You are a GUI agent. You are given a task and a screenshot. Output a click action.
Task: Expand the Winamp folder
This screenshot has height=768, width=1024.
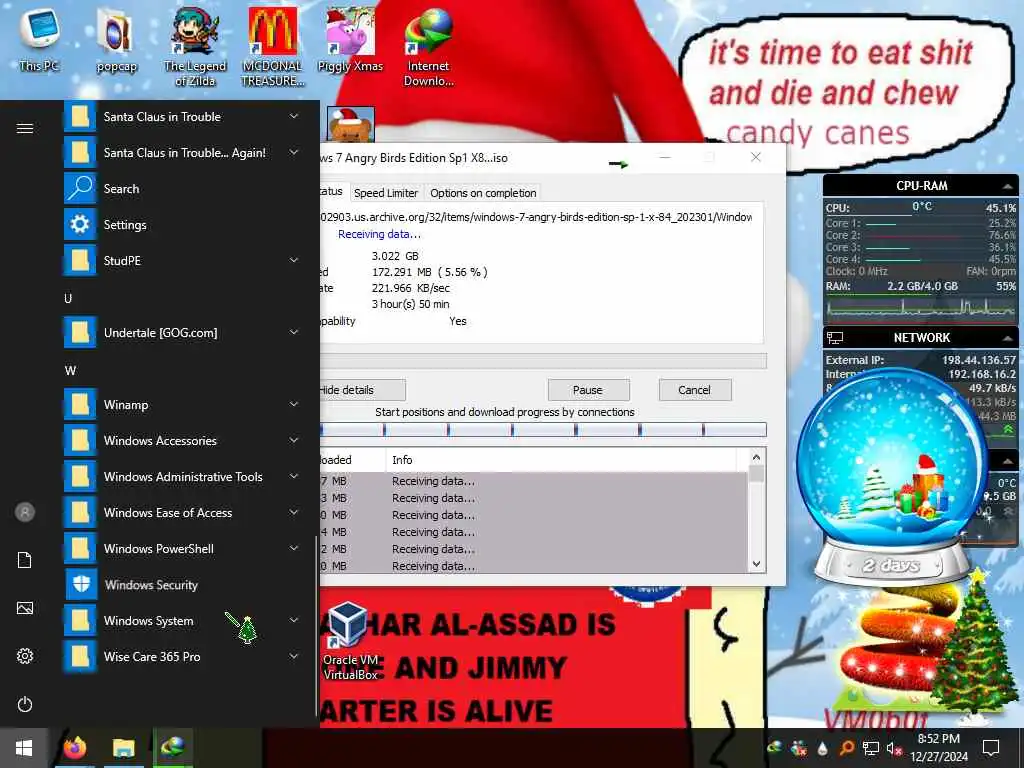(x=294, y=404)
